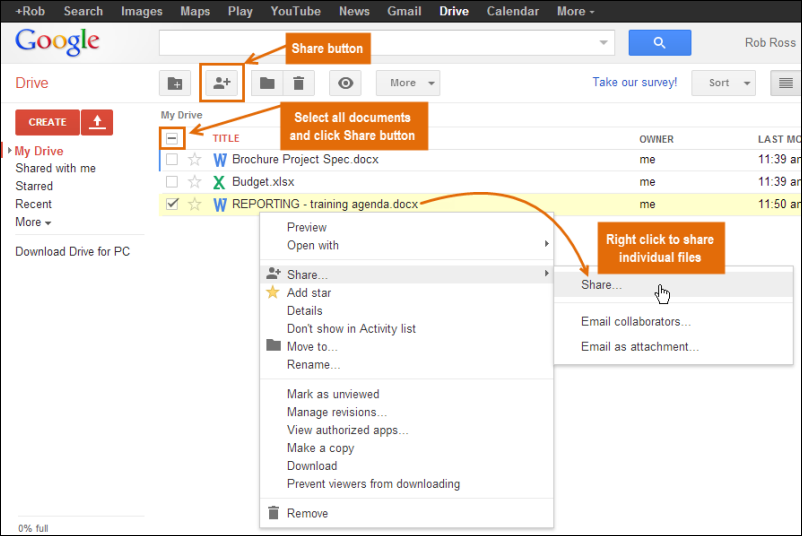Open Starred in the sidebar
Image resolution: width=802 pixels, height=536 pixels.
34,186
